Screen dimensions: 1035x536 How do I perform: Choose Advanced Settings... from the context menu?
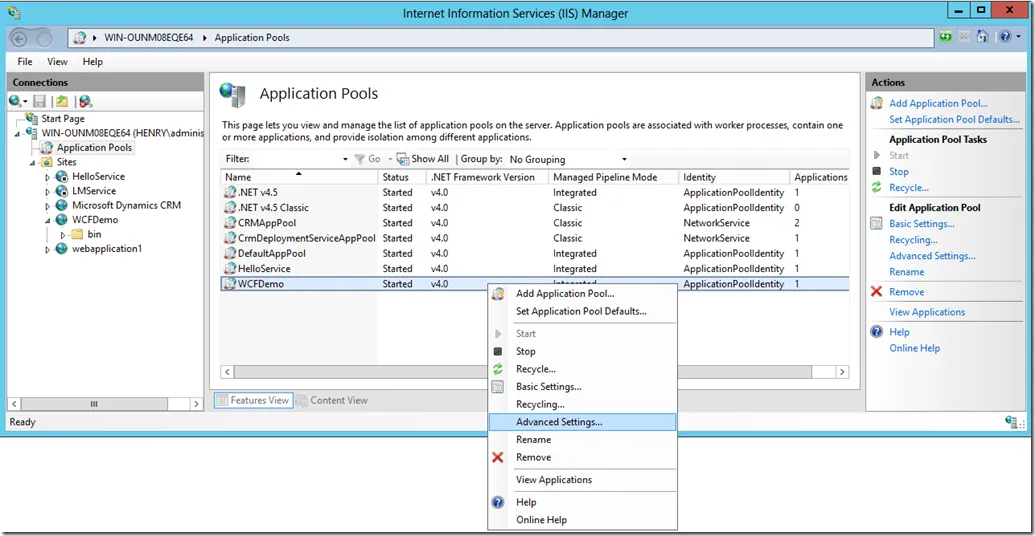[x=559, y=422]
